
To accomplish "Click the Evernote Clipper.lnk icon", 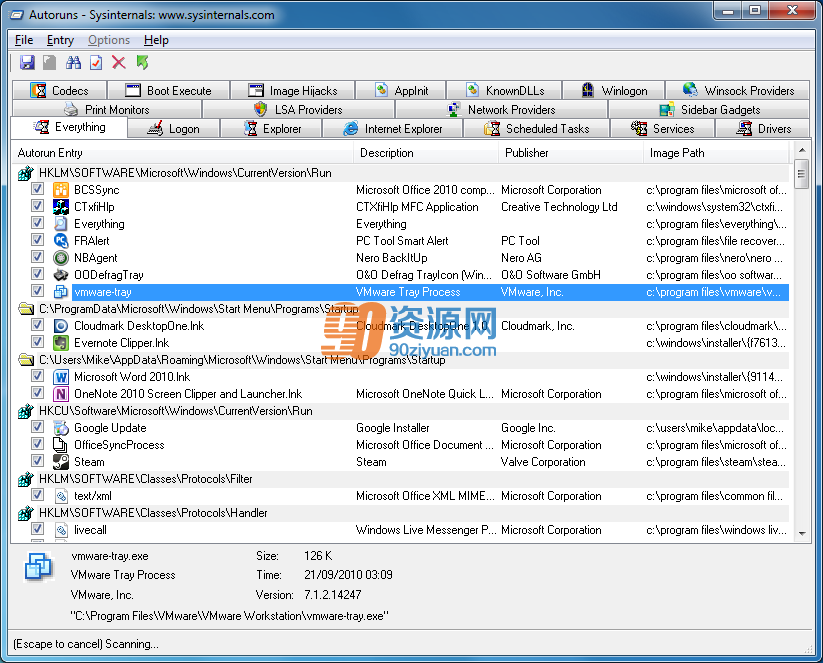I will click(x=61, y=343).
